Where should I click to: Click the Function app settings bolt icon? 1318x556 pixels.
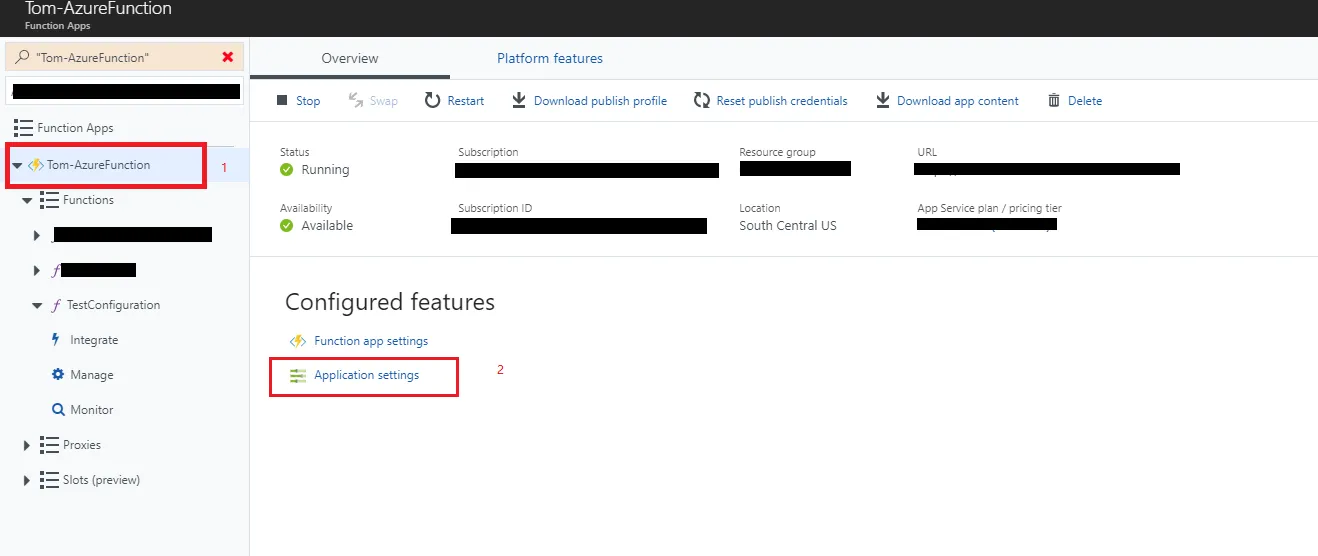tap(297, 341)
